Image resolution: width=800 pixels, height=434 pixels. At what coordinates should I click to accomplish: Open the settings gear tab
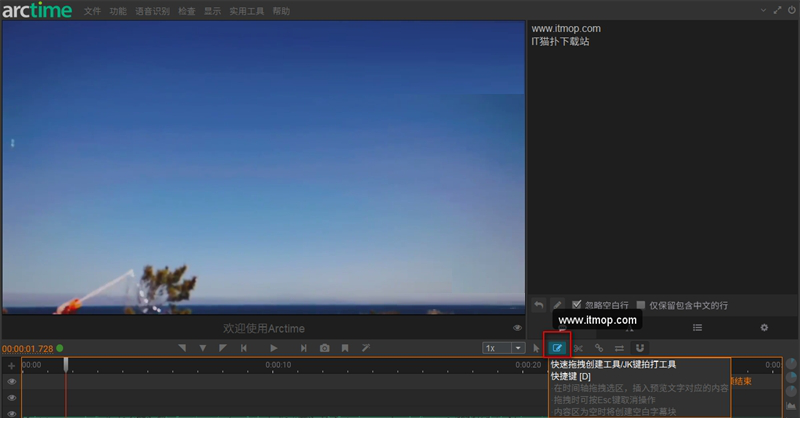[764, 327]
